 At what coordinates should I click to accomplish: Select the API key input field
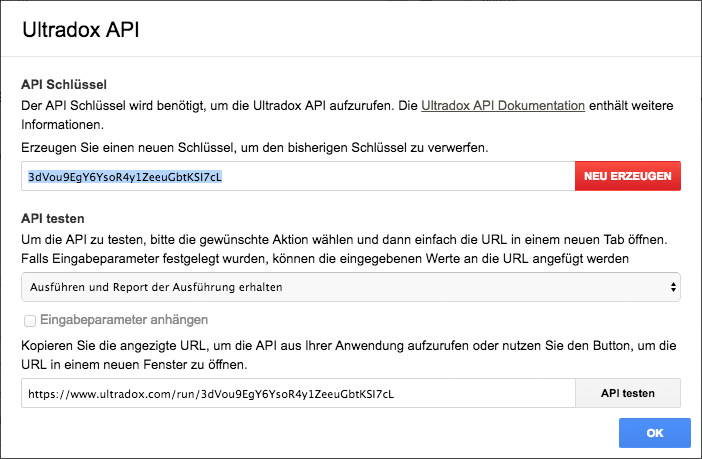(298, 176)
